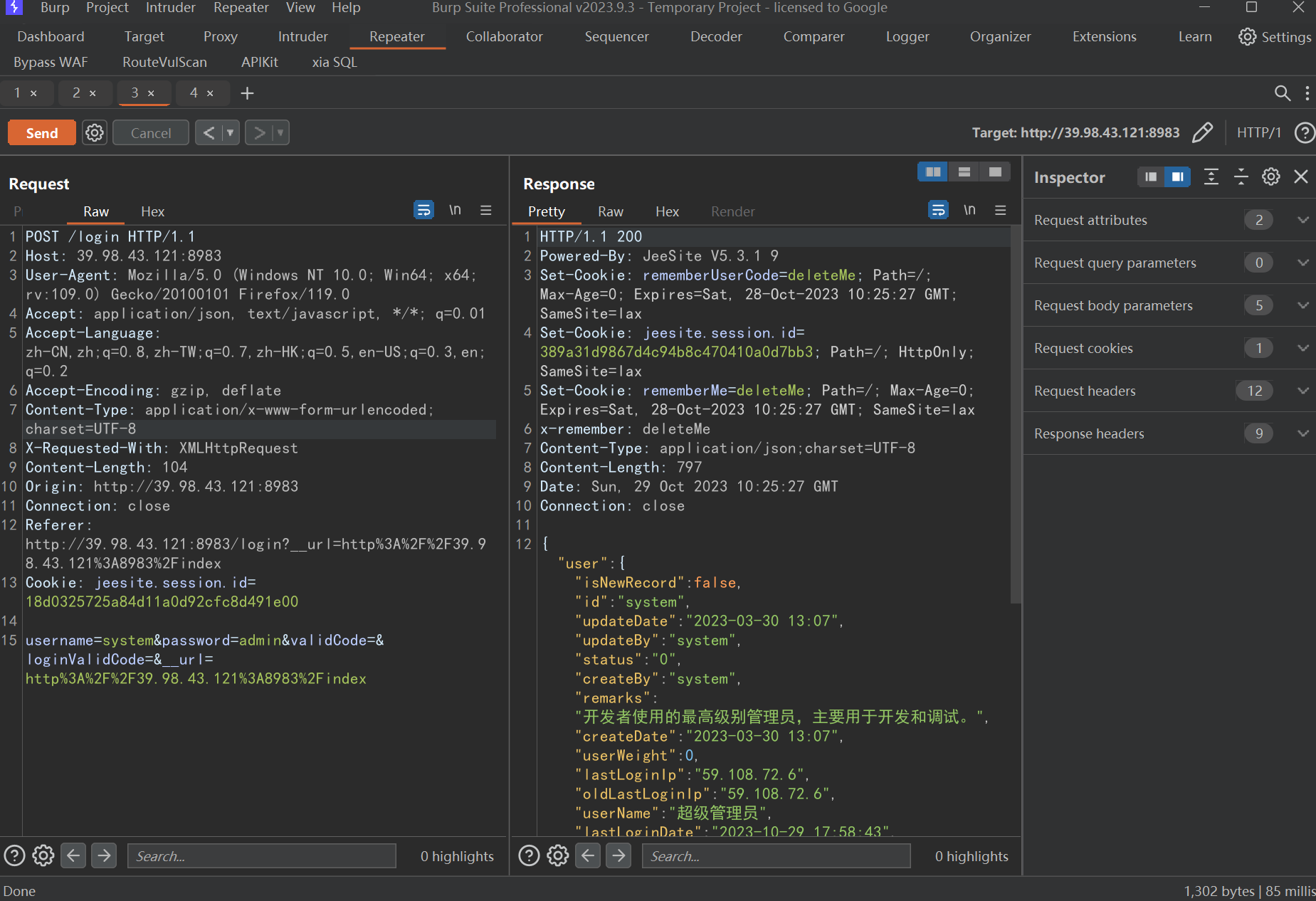
Task: Open the Collaborator tool tab
Action: [x=505, y=37]
